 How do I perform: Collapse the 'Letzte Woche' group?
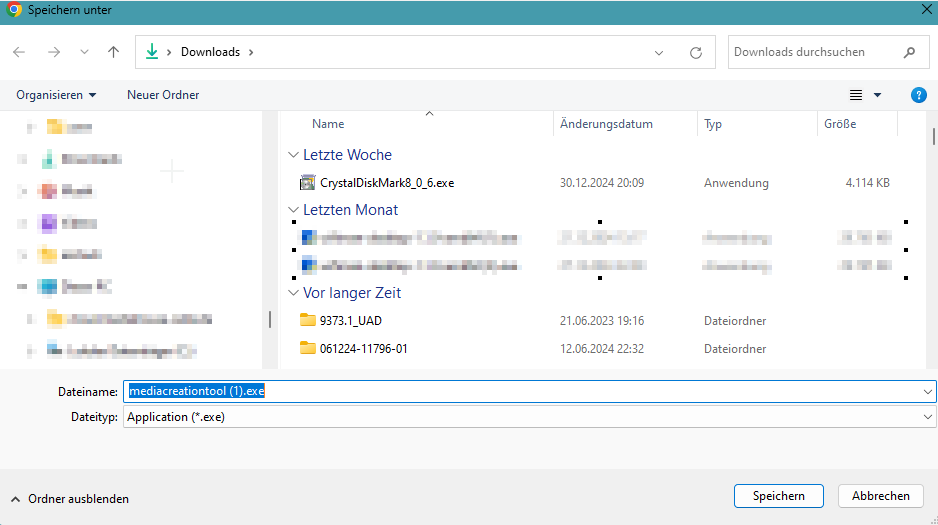click(x=293, y=155)
